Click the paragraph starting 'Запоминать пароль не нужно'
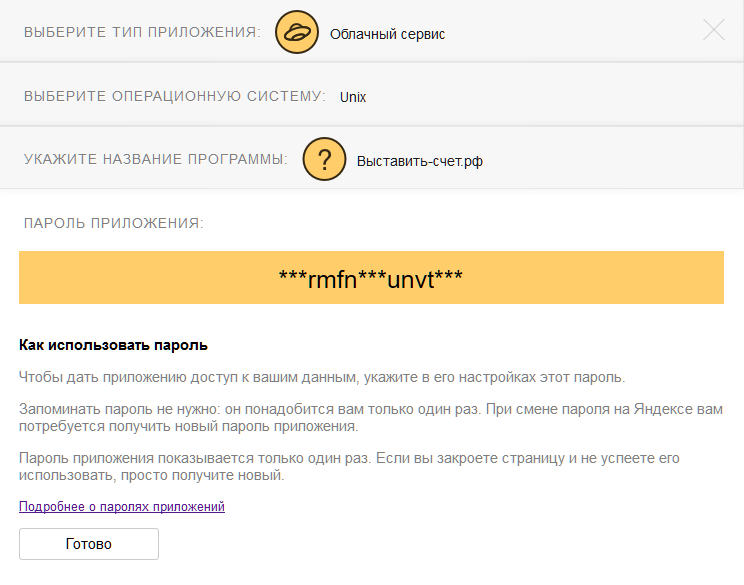This screenshot has width=744, height=585. click(370, 419)
